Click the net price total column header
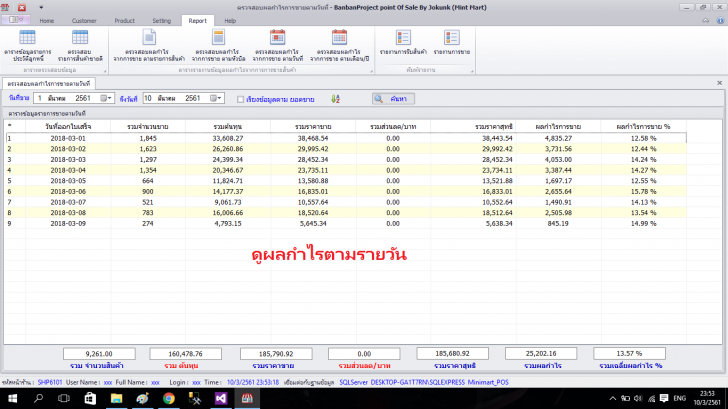This screenshot has width=728, height=409. point(473,126)
